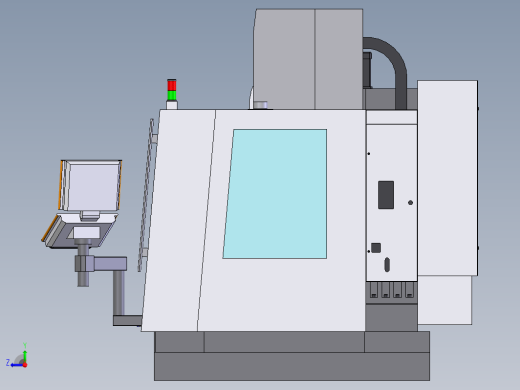This screenshot has width=520, height=390.
Task: Select the long door handle bar
Action: click(x=147, y=195)
